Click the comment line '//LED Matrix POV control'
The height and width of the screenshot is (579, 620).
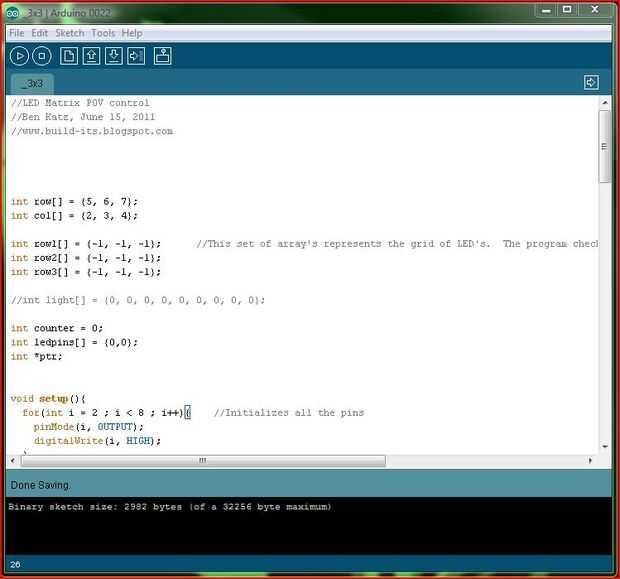(x=80, y=103)
